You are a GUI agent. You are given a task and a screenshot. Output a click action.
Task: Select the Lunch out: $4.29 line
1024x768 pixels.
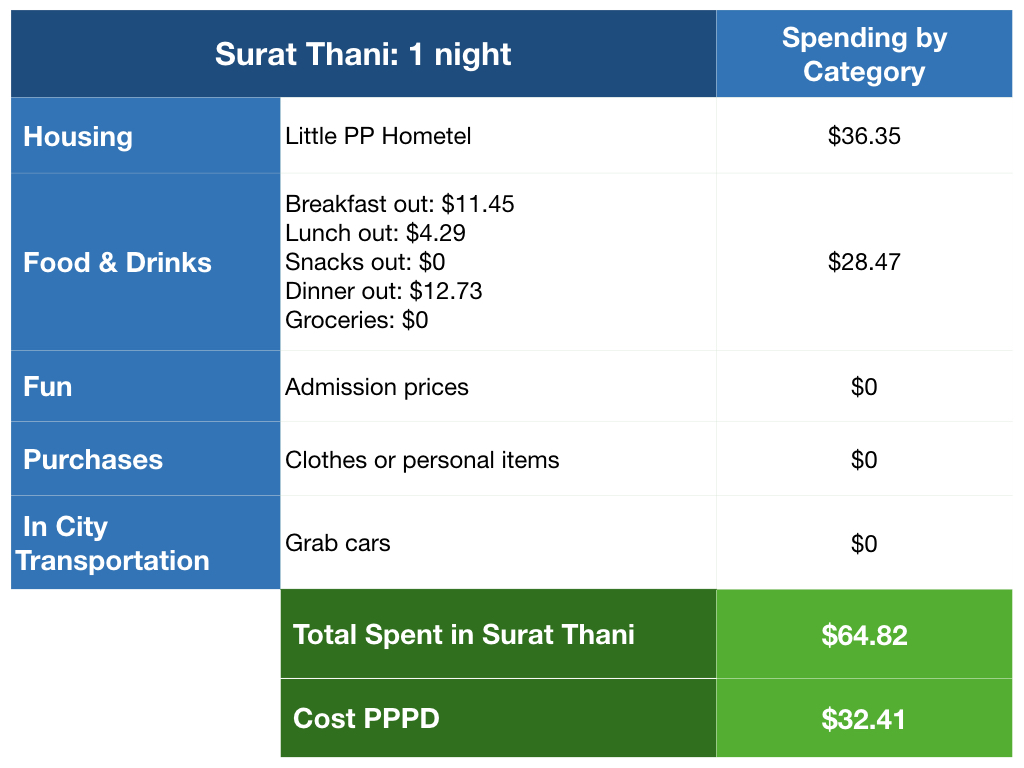(375, 233)
